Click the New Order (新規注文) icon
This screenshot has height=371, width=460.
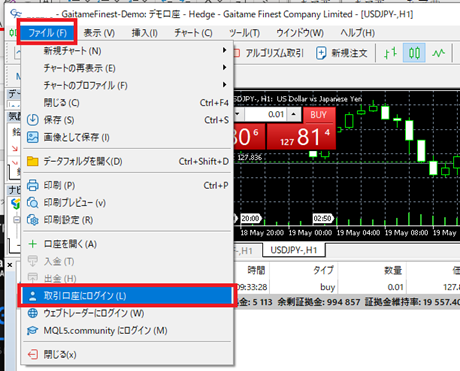click(x=321, y=53)
